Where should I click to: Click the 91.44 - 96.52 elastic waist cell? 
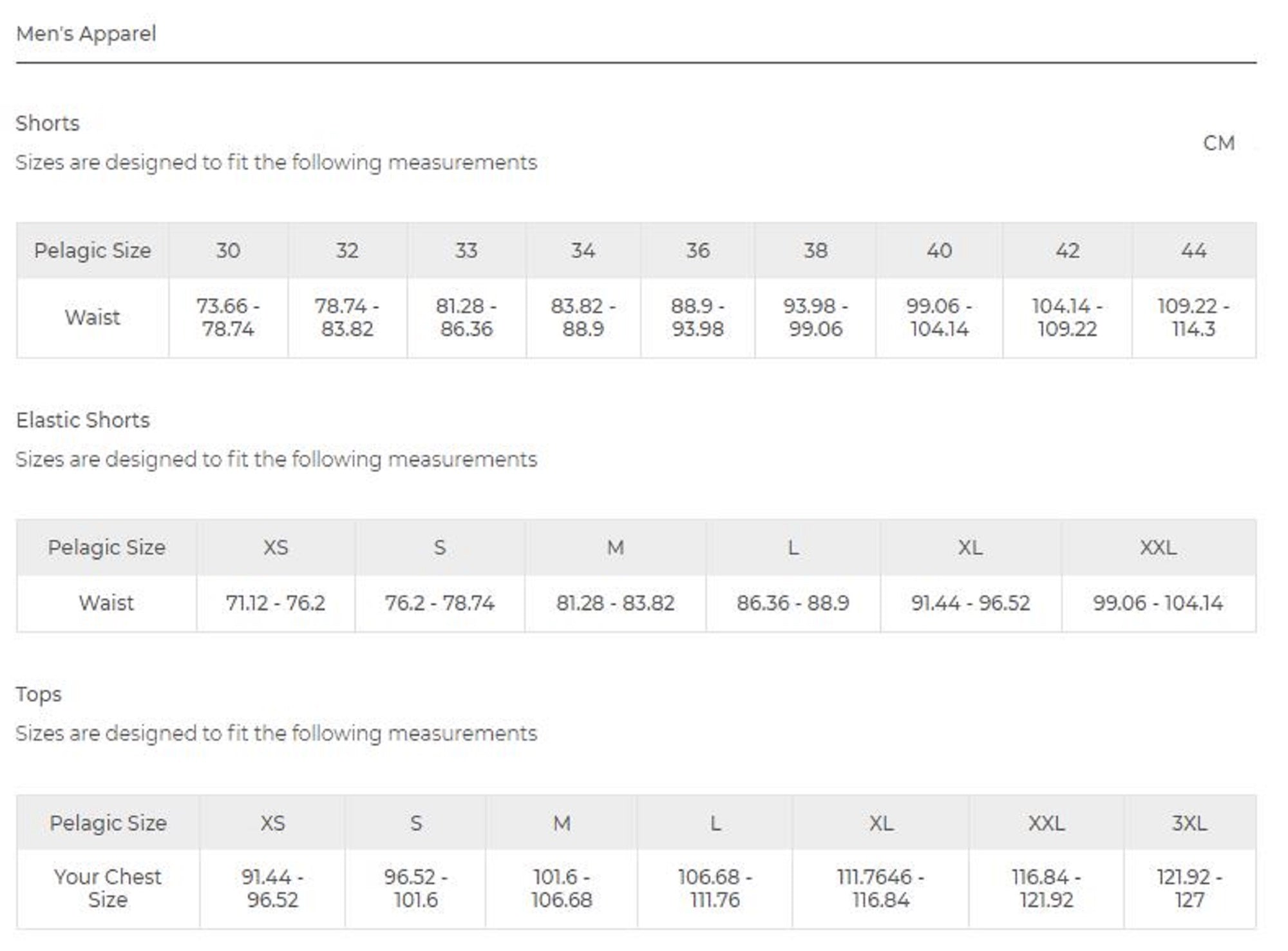click(x=971, y=603)
